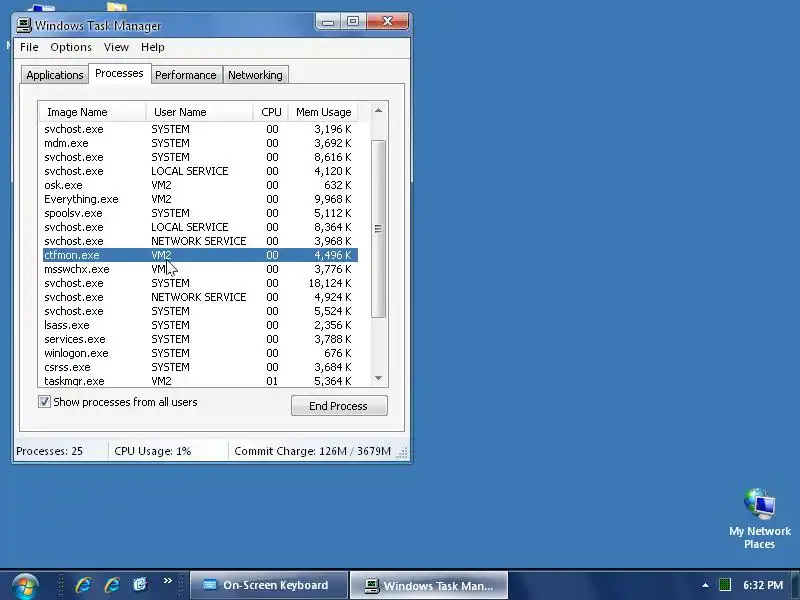Screen dimensions: 800x600
Task: Select the ctfmon.exe process row
Action: tap(199, 255)
